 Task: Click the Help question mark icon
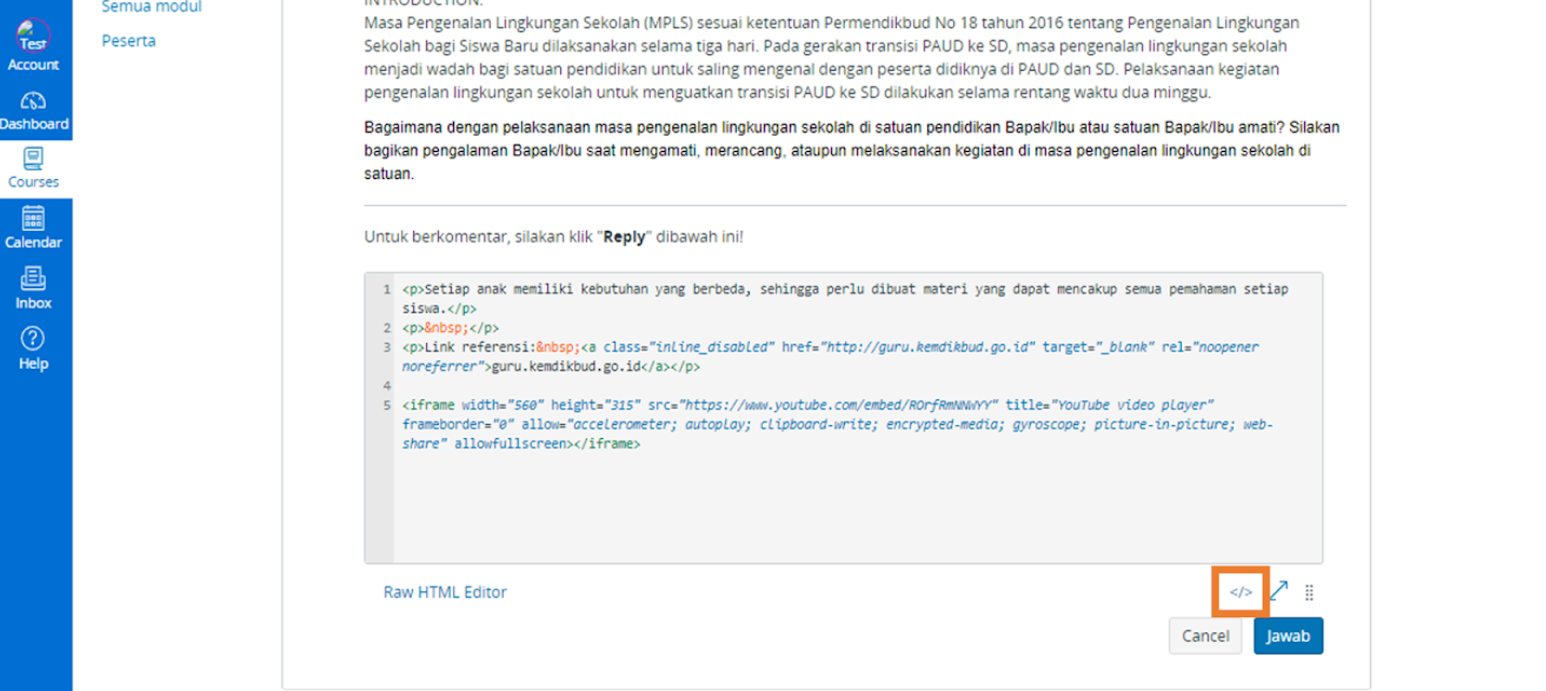click(x=34, y=340)
